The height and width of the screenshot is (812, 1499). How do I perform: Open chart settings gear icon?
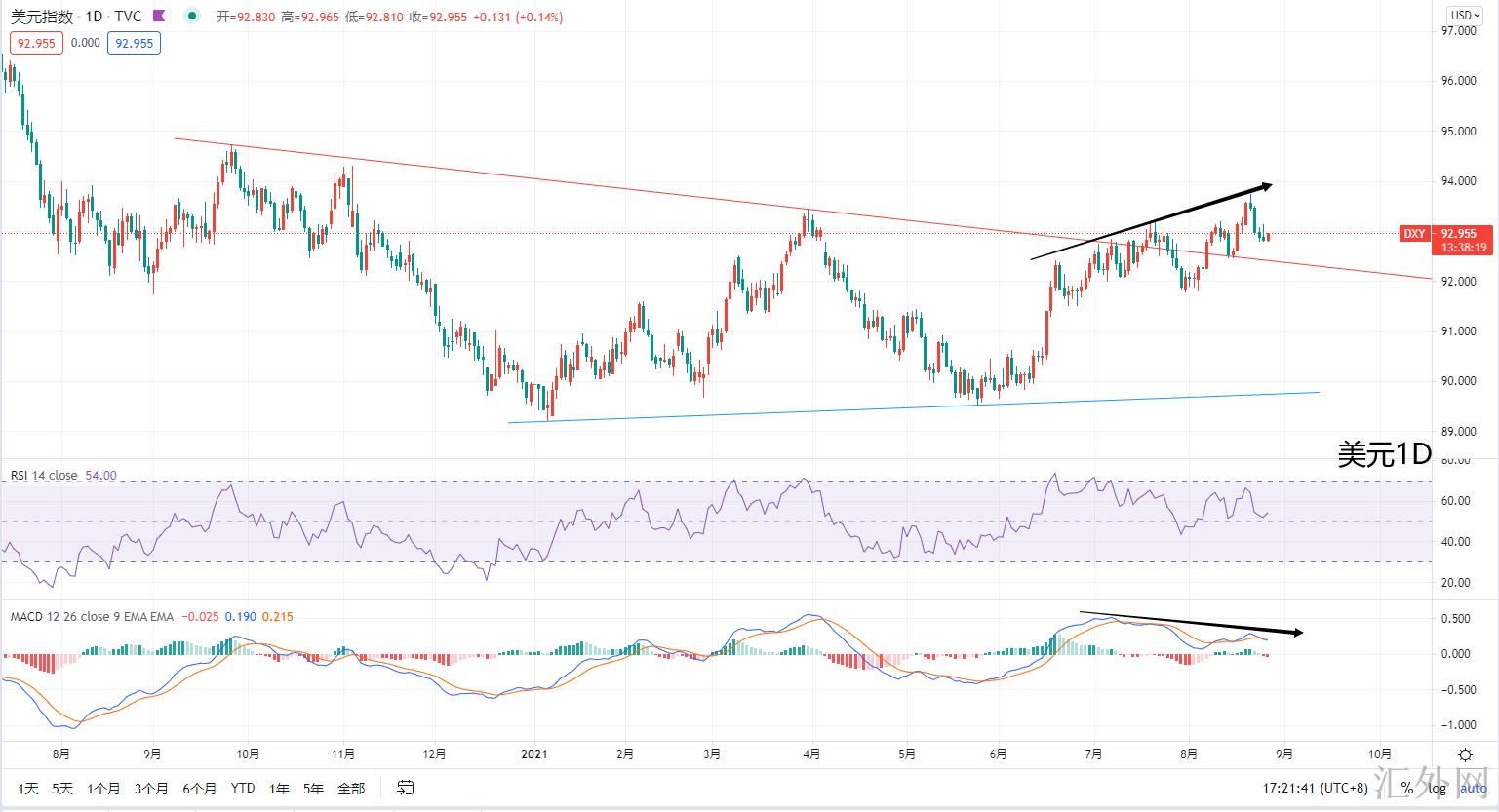(x=1465, y=754)
